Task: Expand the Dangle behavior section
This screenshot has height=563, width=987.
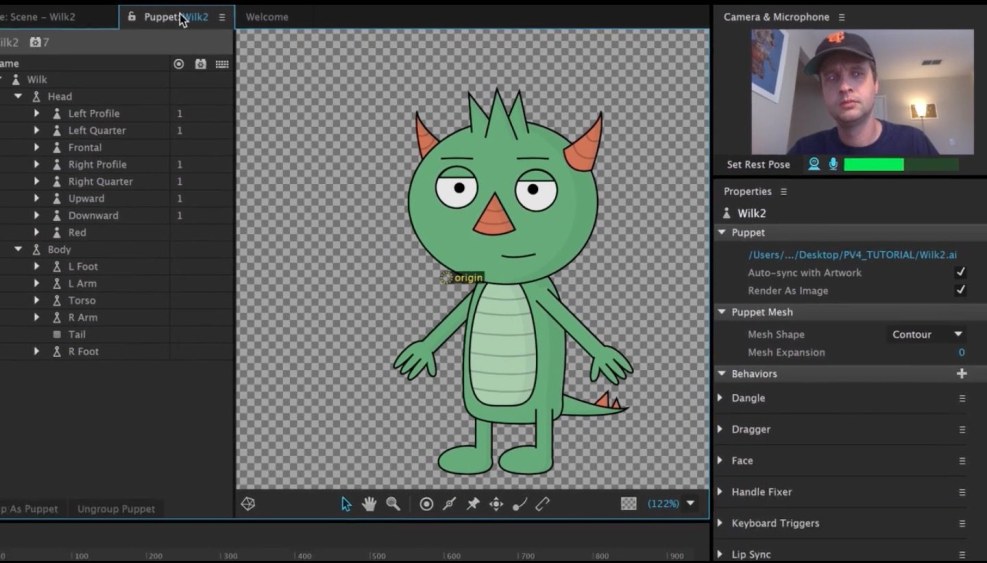Action: [x=720, y=398]
